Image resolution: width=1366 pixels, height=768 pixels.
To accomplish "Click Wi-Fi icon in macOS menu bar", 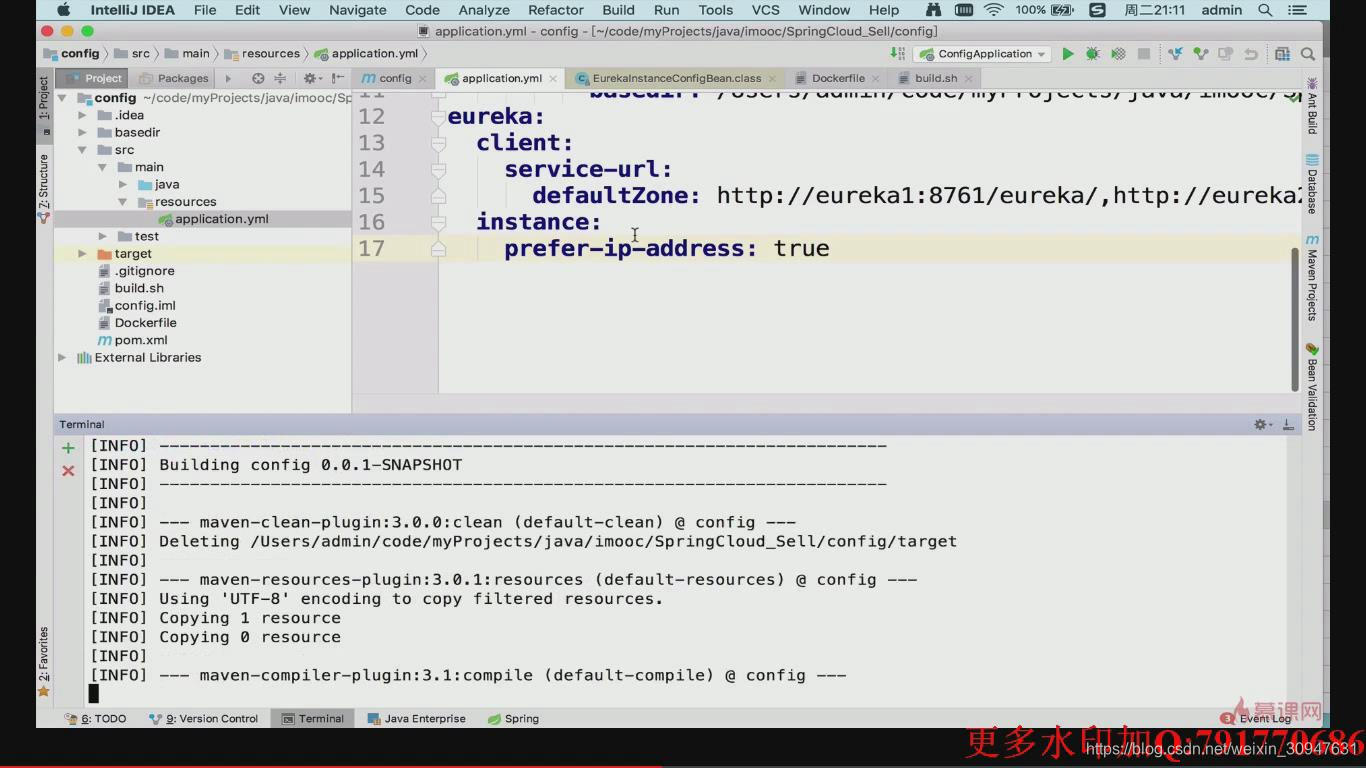I will 993,10.
